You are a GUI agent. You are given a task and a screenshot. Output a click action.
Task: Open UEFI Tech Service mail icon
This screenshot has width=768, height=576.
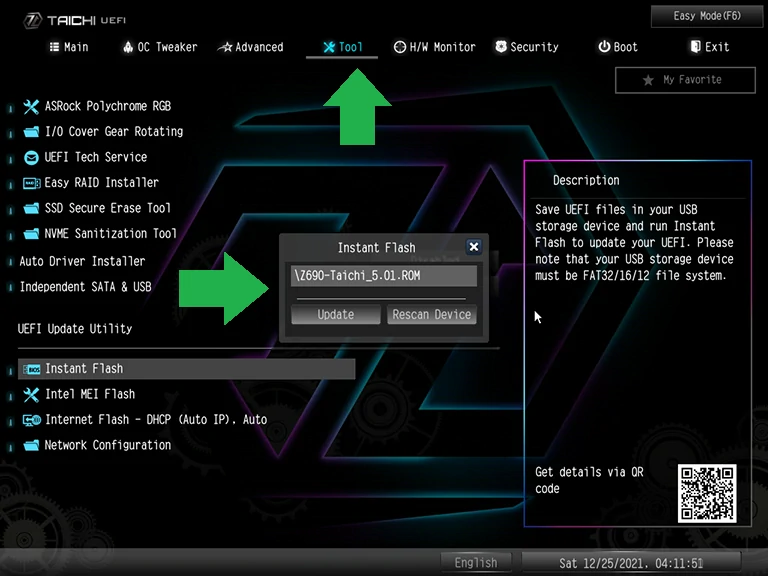pyautogui.click(x=31, y=157)
